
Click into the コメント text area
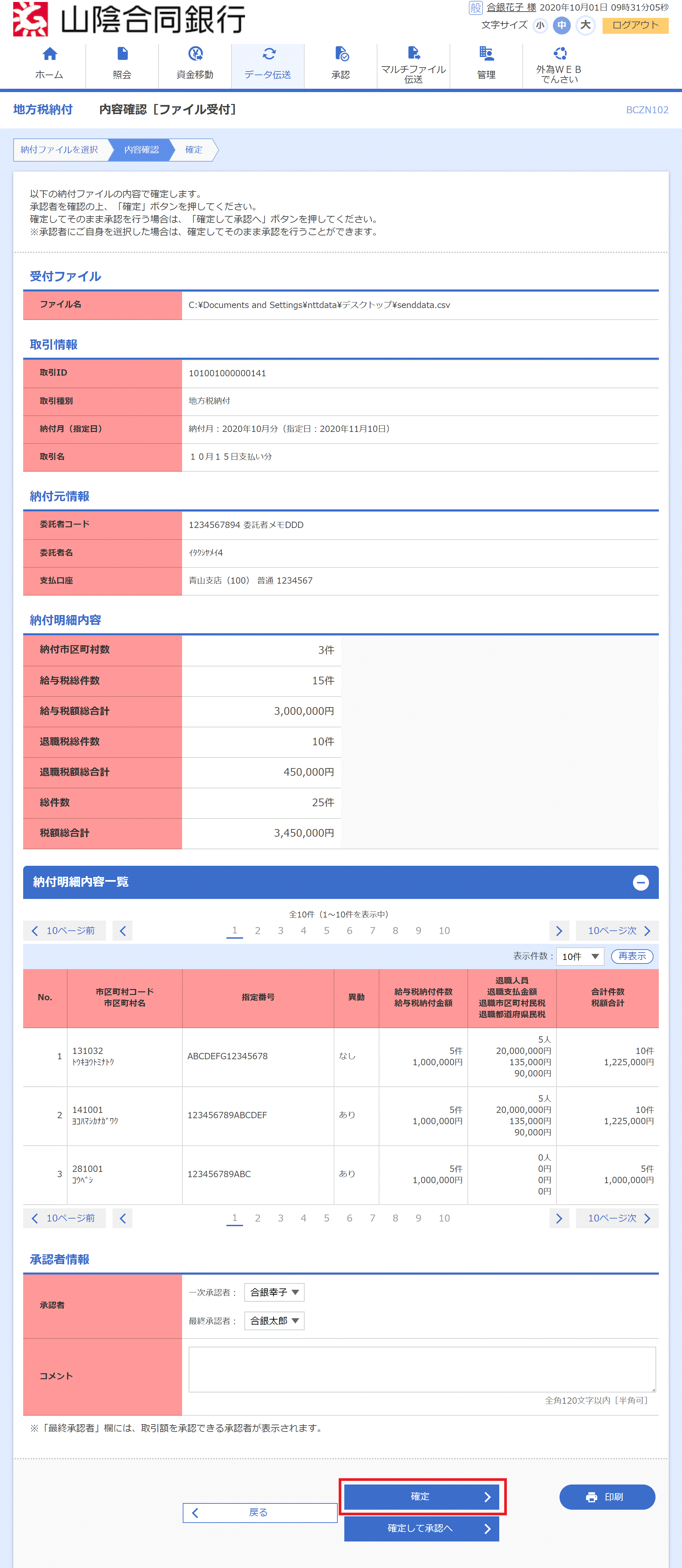click(x=422, y=1370)
